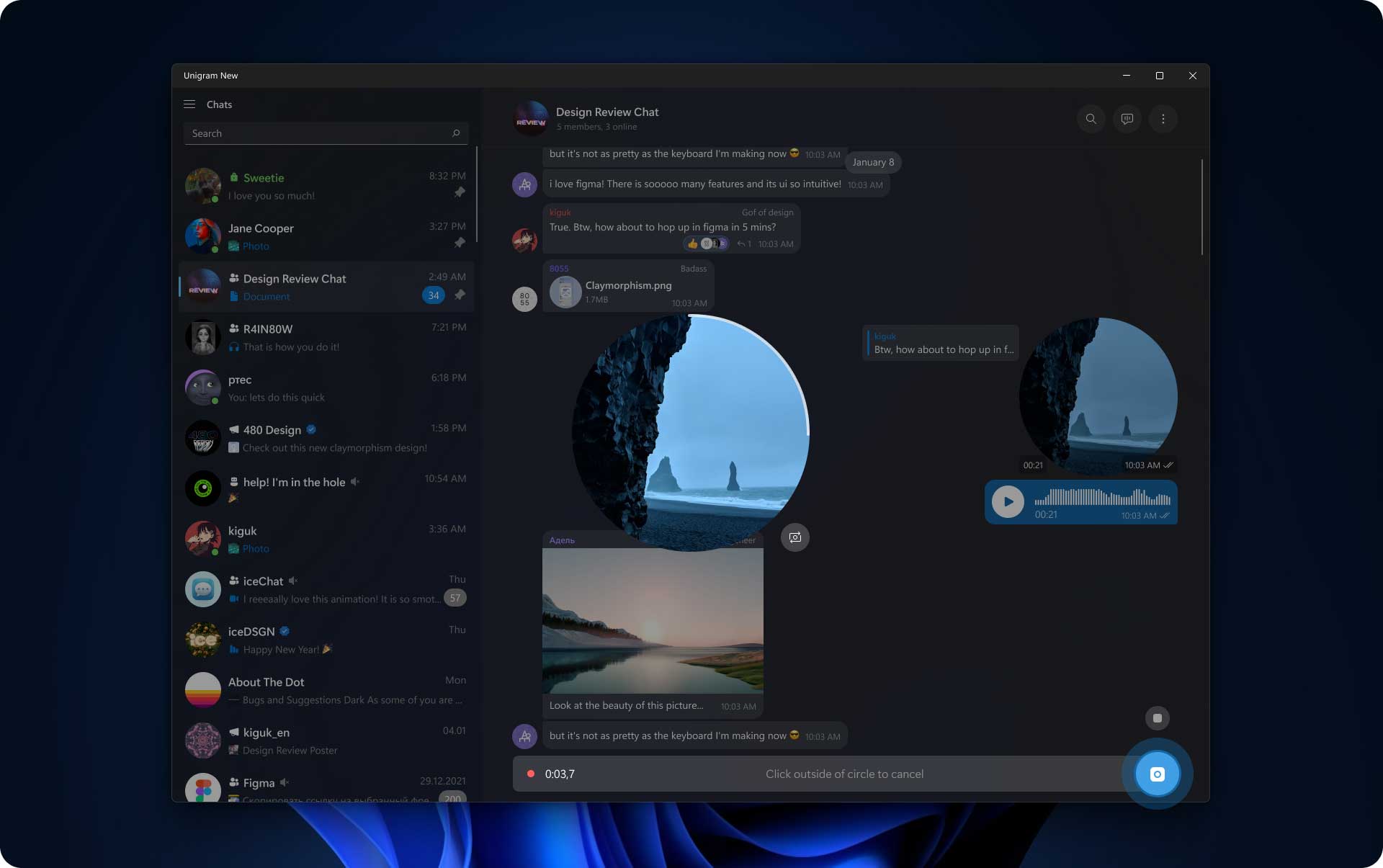Play the voice message
Viewport: 1383px width, 868px height.
click(1008, 502)
